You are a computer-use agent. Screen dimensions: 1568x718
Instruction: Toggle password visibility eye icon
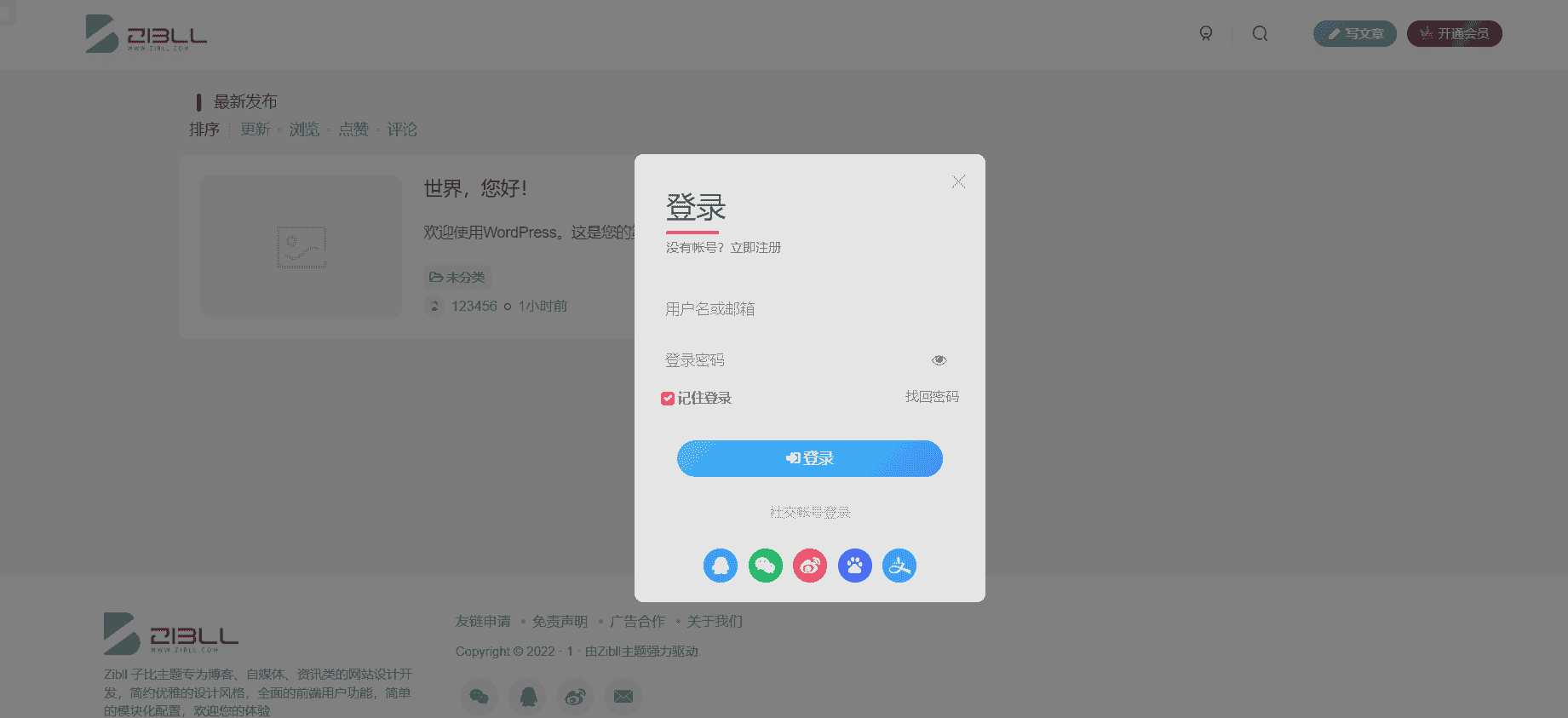click(939, 360)
